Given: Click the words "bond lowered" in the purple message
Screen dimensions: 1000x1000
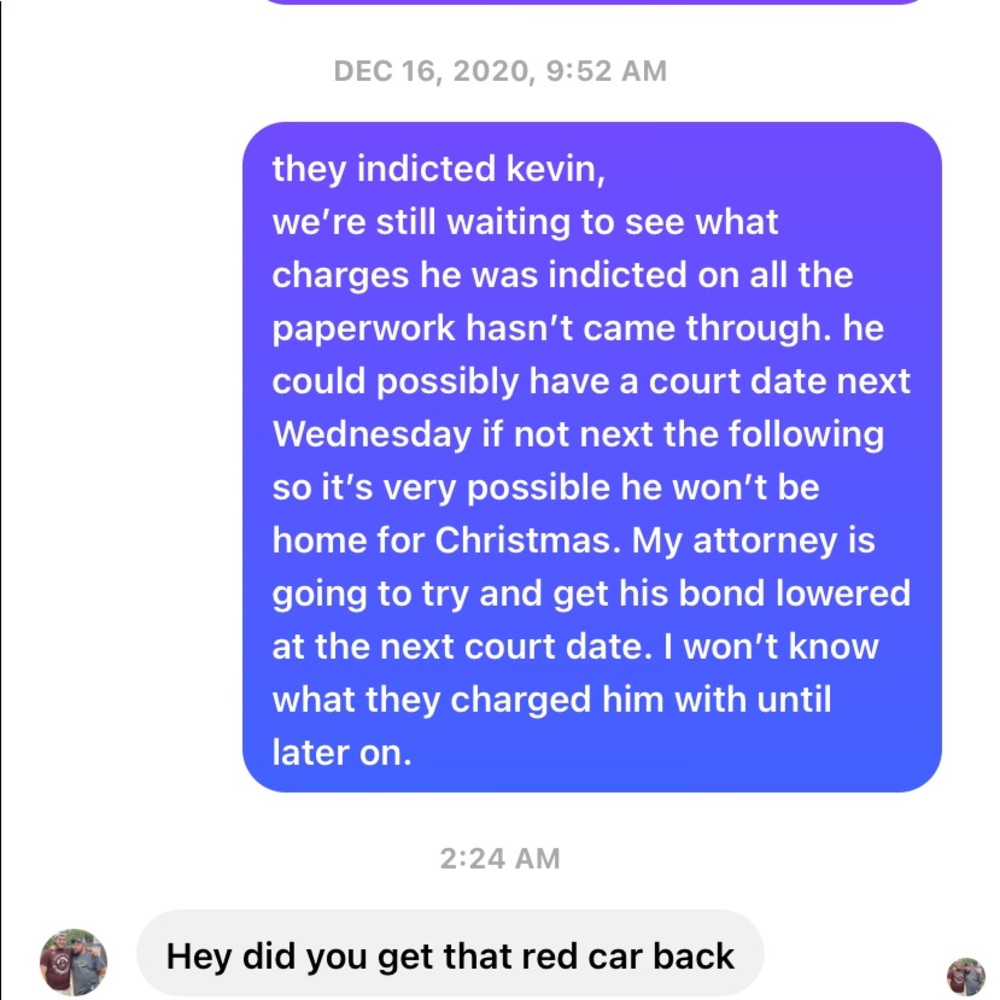Looking at the screenshot, I should [794, 593].
